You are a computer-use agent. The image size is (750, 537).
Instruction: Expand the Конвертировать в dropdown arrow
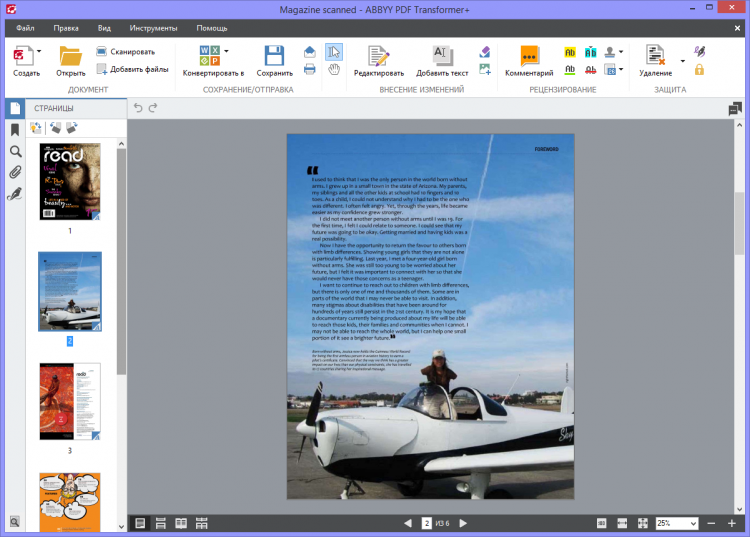point(226,51)
